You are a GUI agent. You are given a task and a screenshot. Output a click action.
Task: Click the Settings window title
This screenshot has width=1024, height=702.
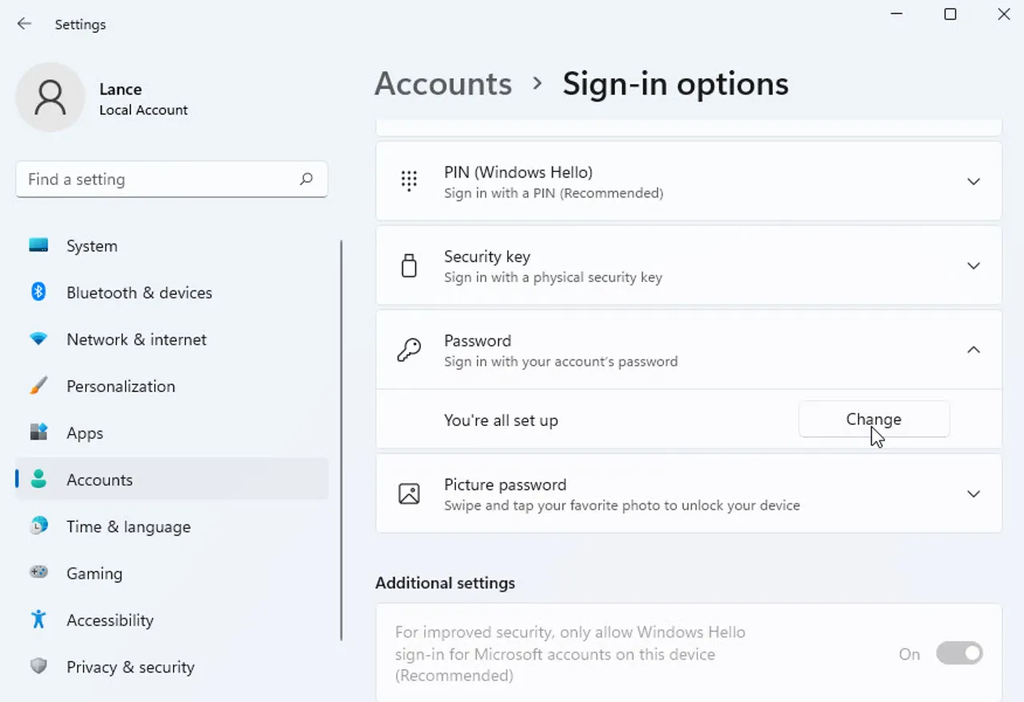click(x=80, y=24)
